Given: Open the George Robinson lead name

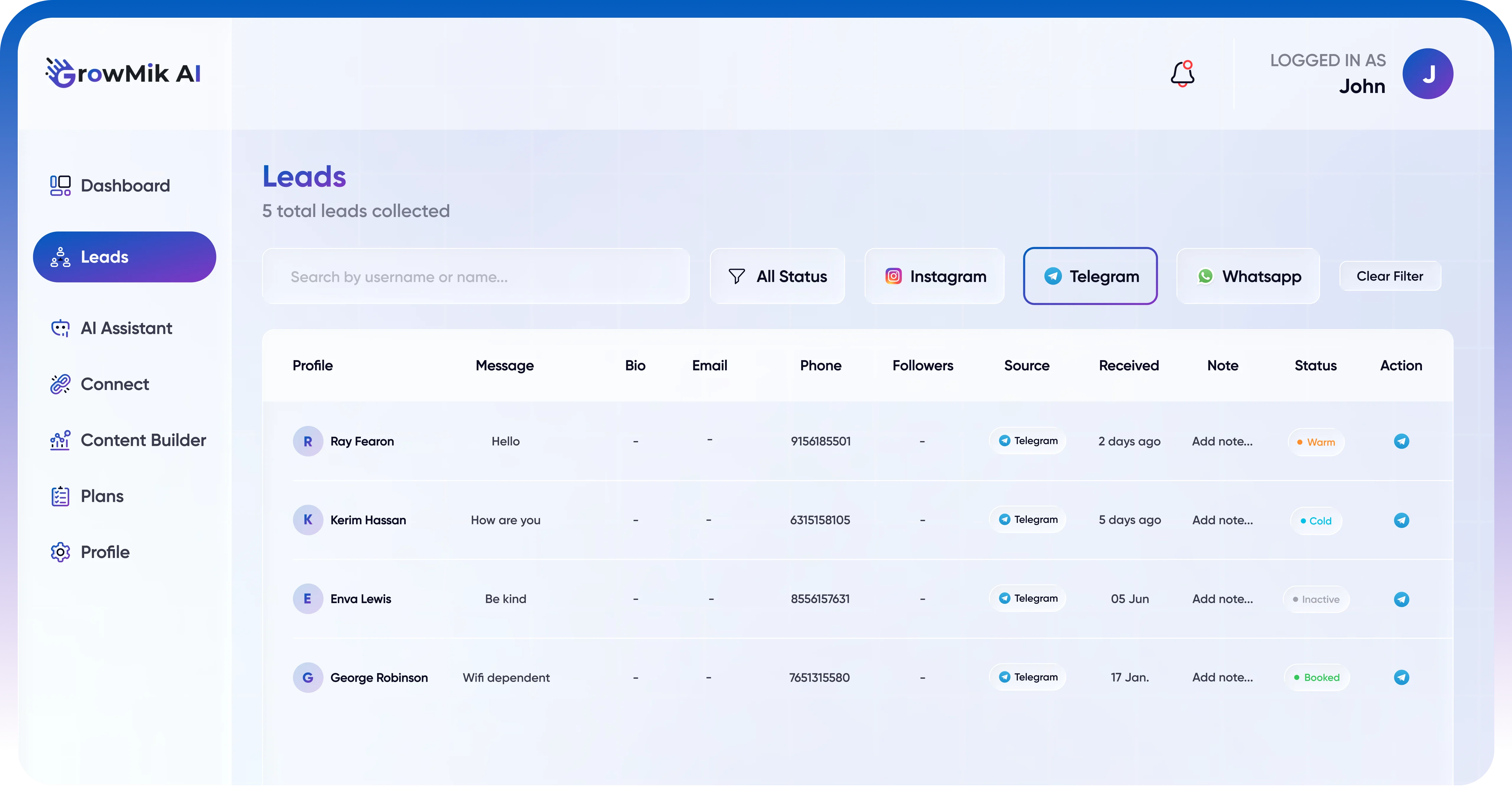Looking at the screenshot, I should 379,678.
